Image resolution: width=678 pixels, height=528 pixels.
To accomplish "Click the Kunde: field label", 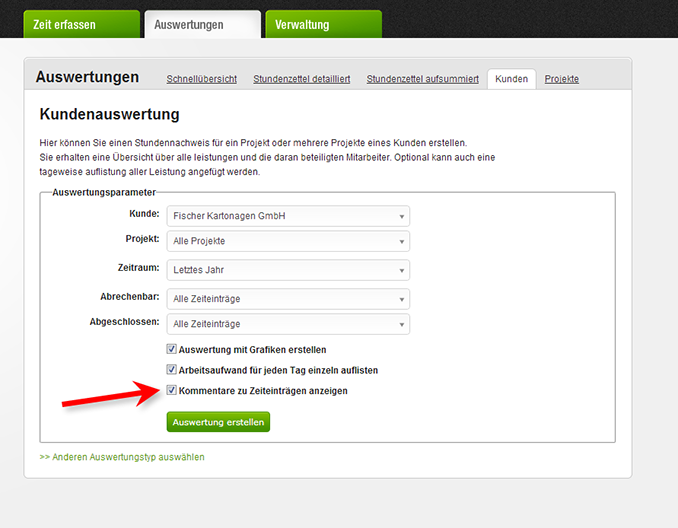I will tap(144, 214).
